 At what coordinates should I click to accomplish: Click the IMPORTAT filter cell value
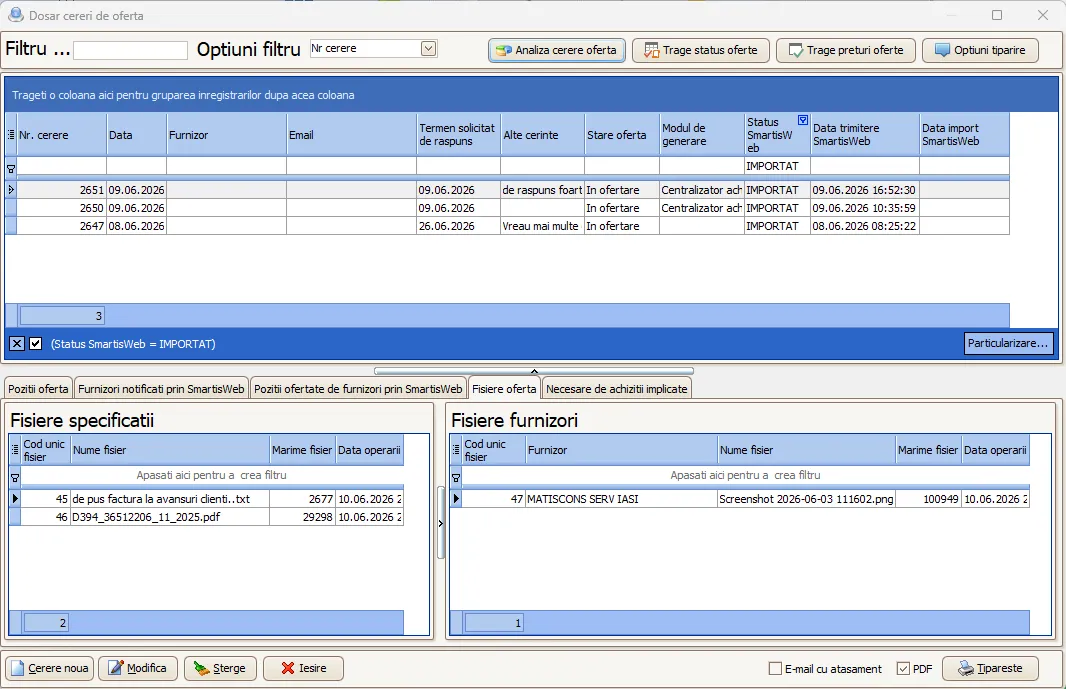point(777,166)
